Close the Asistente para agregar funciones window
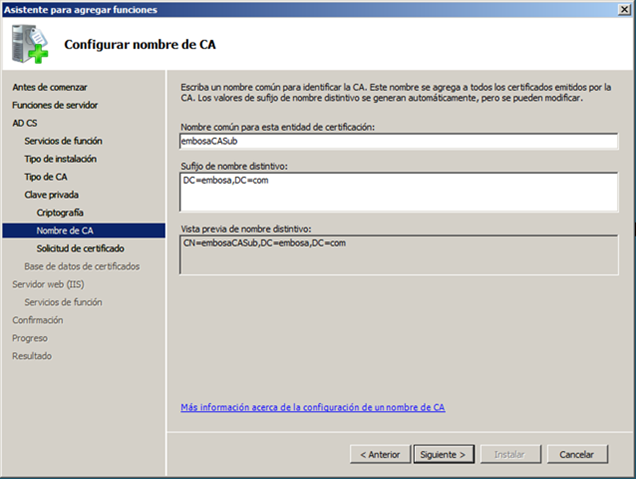Image resolution: width=636 pixels, height=479 pixels. (x=622, y=9)
